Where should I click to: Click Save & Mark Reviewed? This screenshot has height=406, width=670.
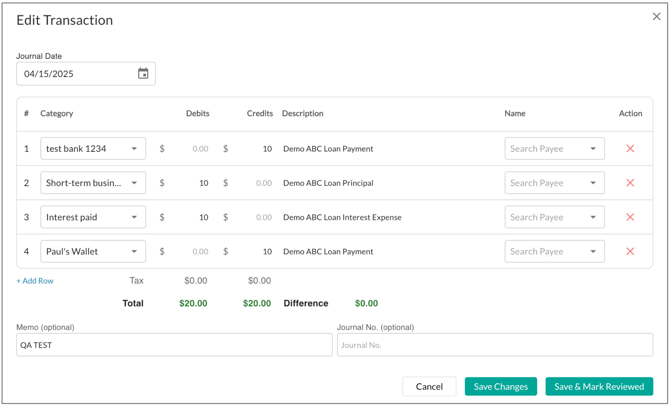pyautogui.click(x=599, y=386)
